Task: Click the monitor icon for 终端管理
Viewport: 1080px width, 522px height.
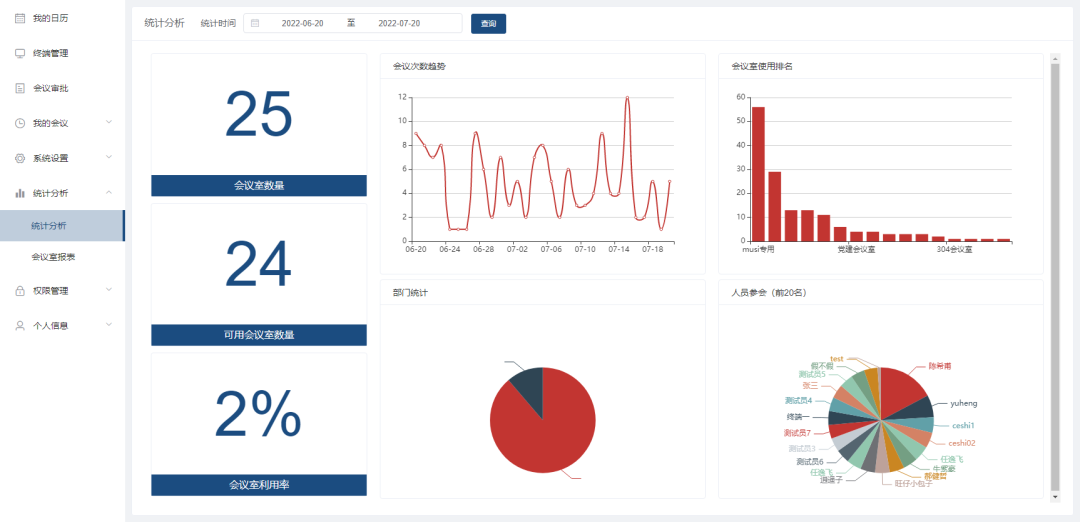Action: point(20,53)
